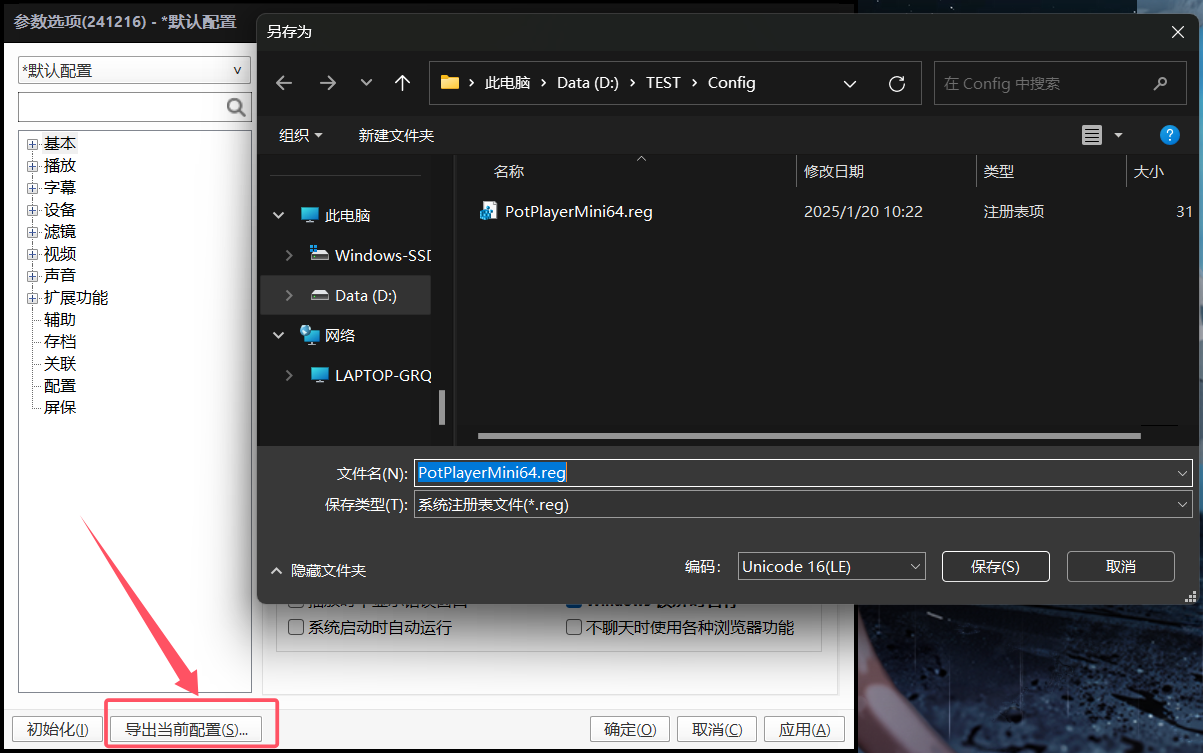Toggle 系统启动时自动运行 checkbox
Viewport: 1203px width, 753px height.
[296, 628]
